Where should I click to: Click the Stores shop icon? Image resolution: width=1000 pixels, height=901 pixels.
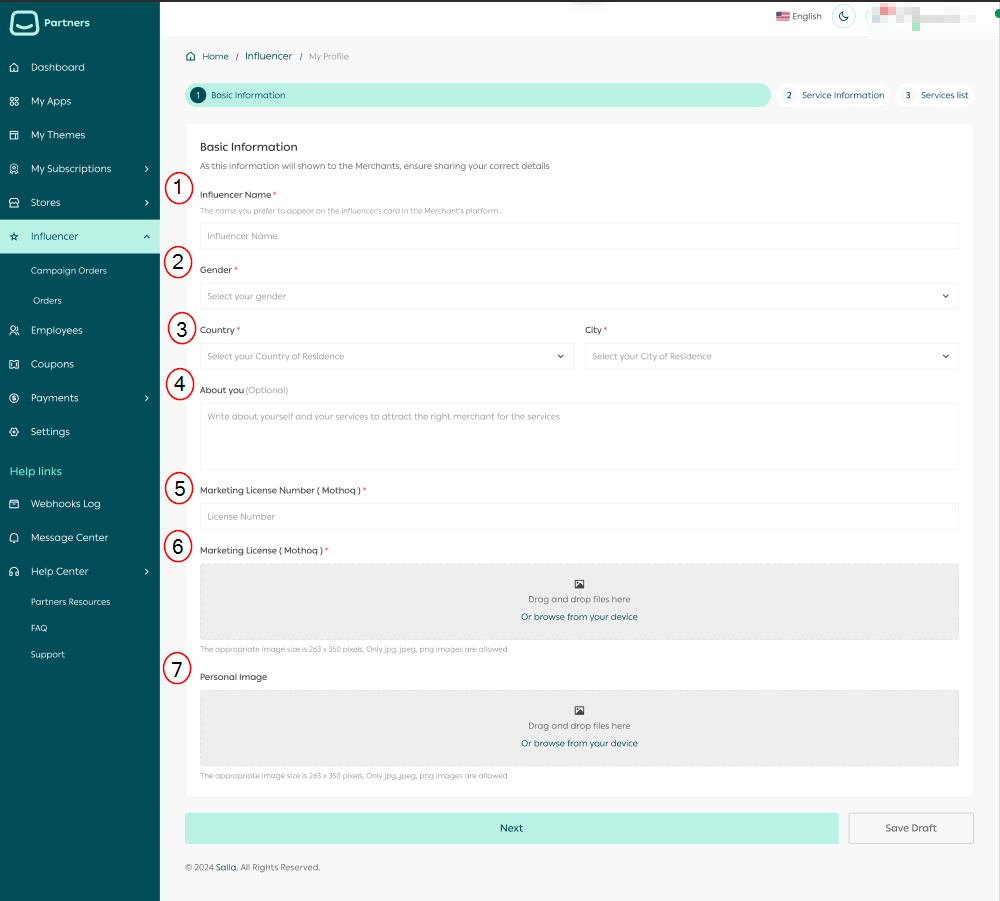14,202
